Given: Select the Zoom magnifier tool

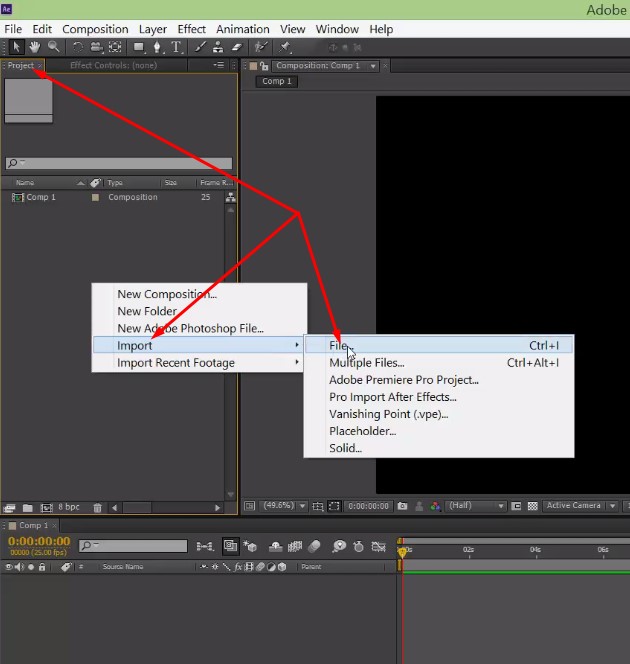Looking at the screenshot, I should click(53, 47).
